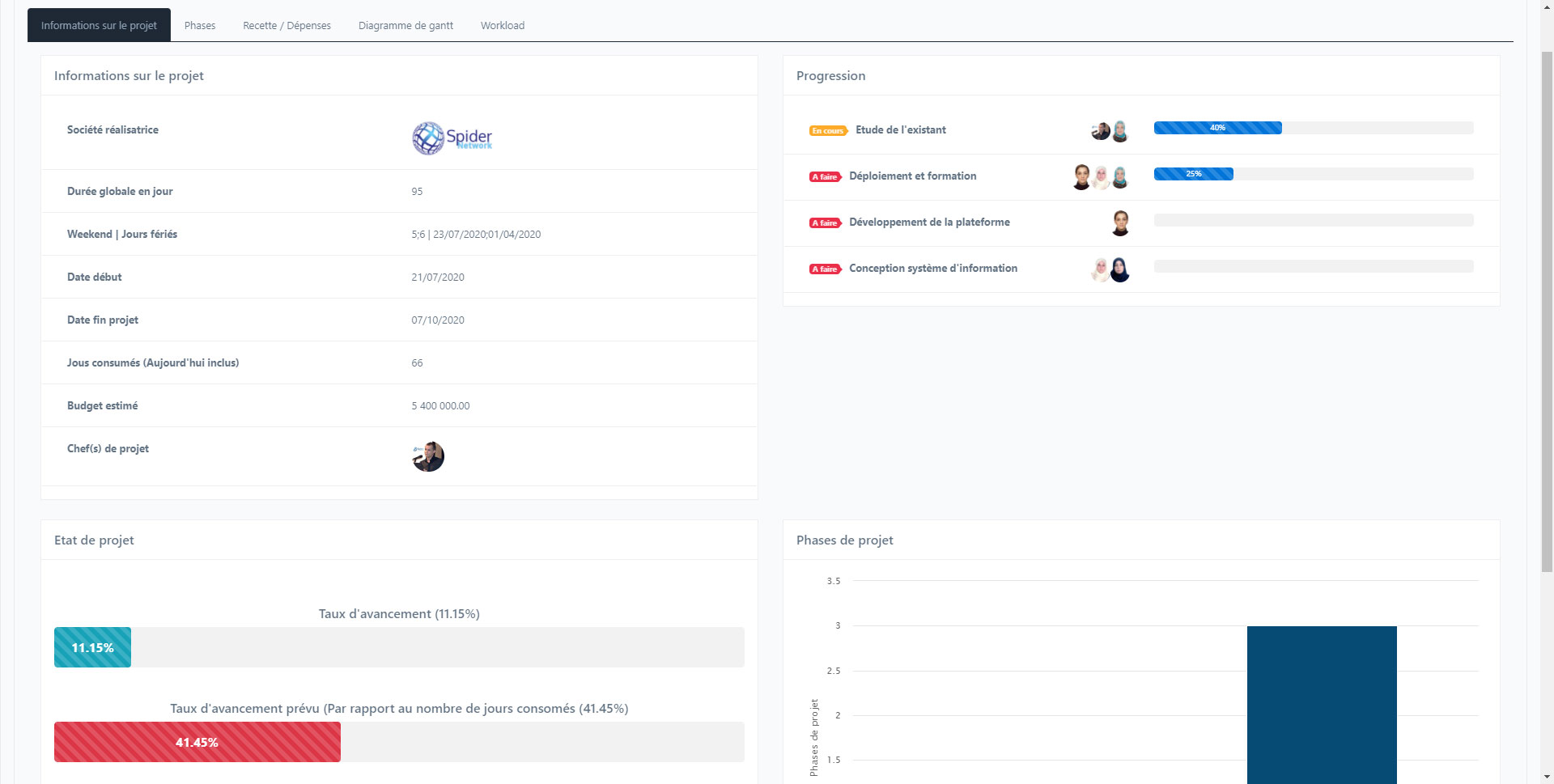1554x784 pixels.
Task: Click A faire badge for Conception système d'information
Action: (x=825, y=269)
